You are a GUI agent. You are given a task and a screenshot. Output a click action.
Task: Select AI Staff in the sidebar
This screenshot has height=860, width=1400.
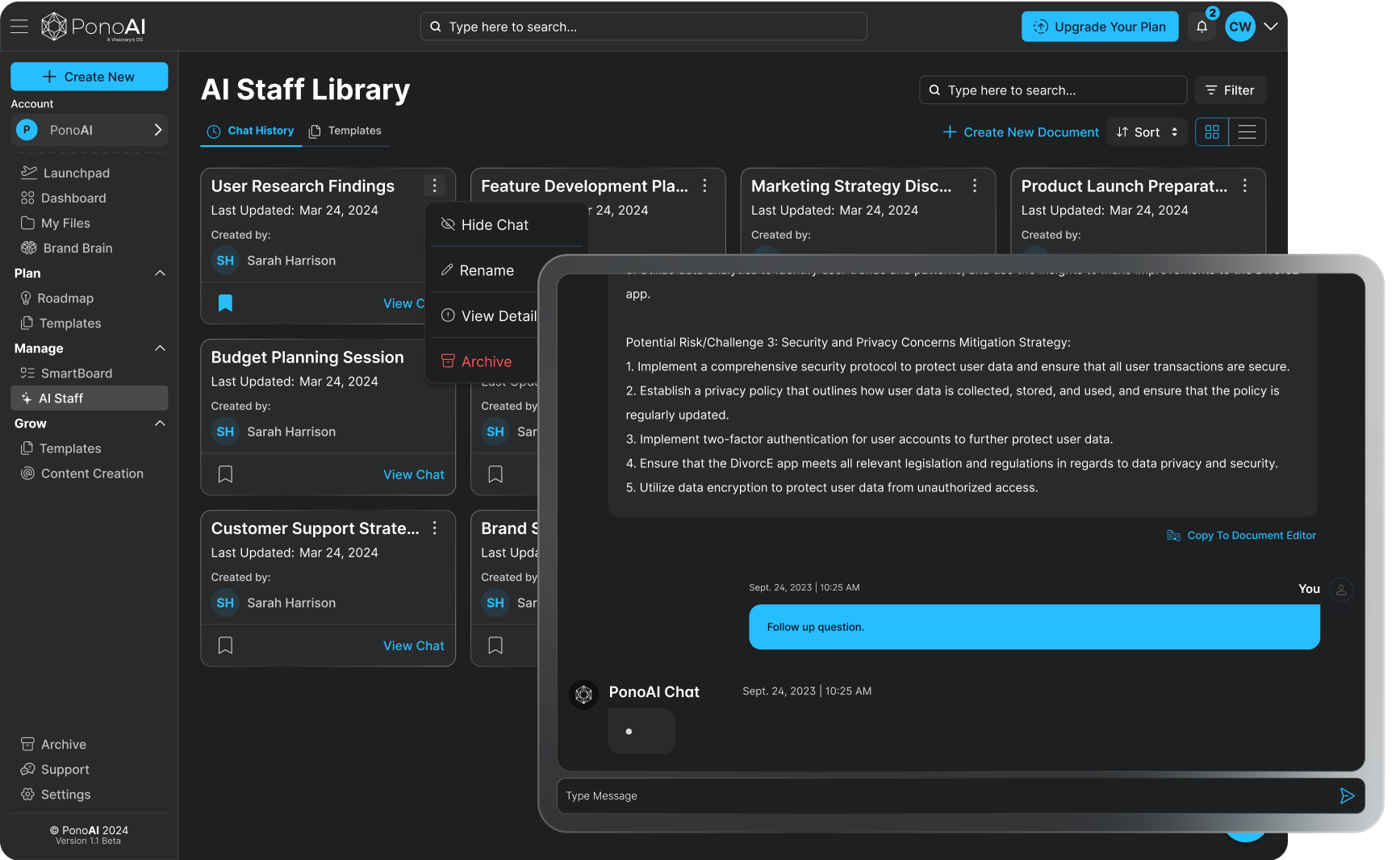click(89, 398)
